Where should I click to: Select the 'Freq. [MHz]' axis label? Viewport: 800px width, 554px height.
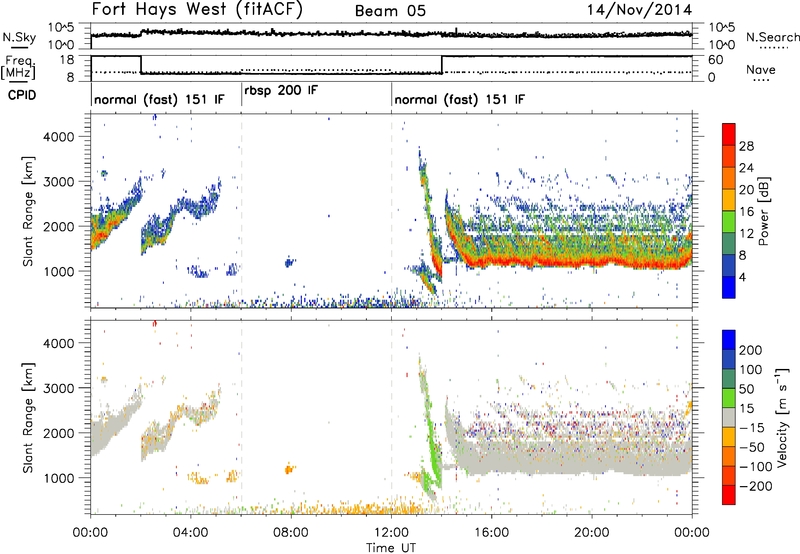[x=20, y=67]
